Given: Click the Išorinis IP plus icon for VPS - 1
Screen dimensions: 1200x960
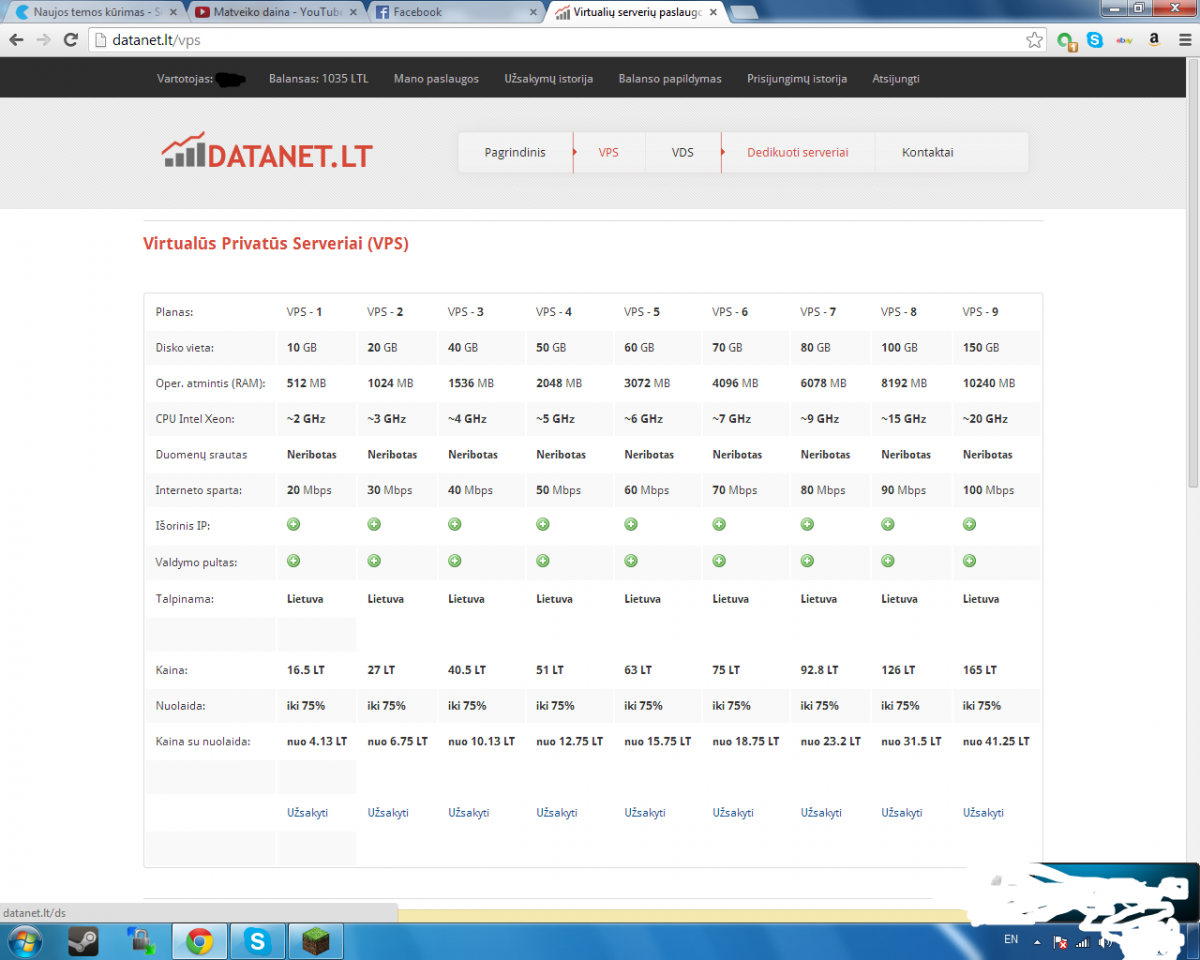Looking at the screenshot, I should pos(293,524).
